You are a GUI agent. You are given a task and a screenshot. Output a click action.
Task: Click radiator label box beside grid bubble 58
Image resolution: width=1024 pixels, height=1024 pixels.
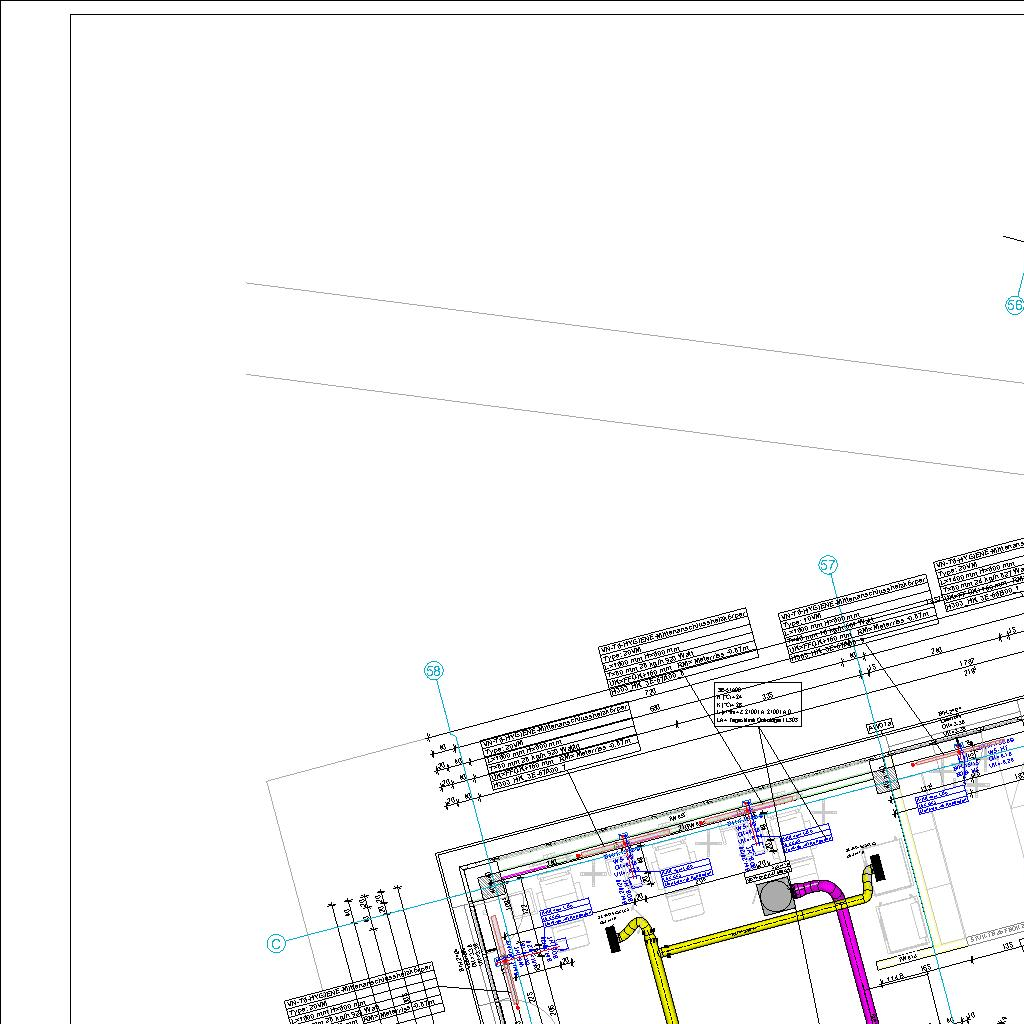(560, 747)
